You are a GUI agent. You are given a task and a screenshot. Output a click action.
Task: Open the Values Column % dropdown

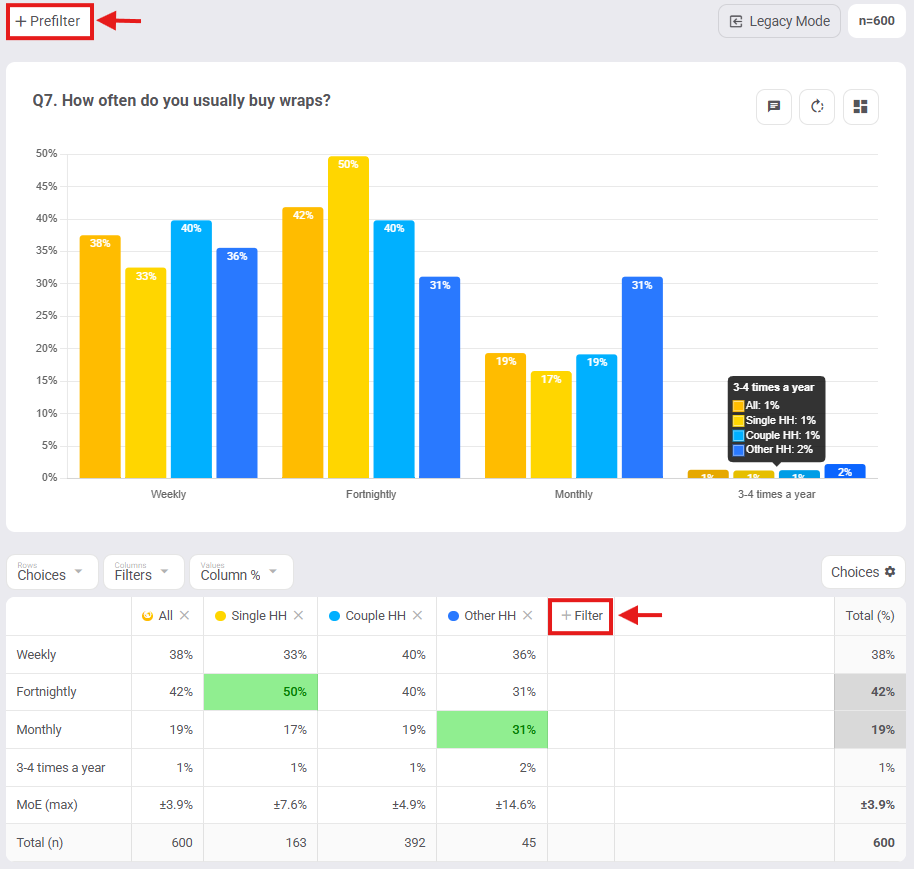coord(241,572)
